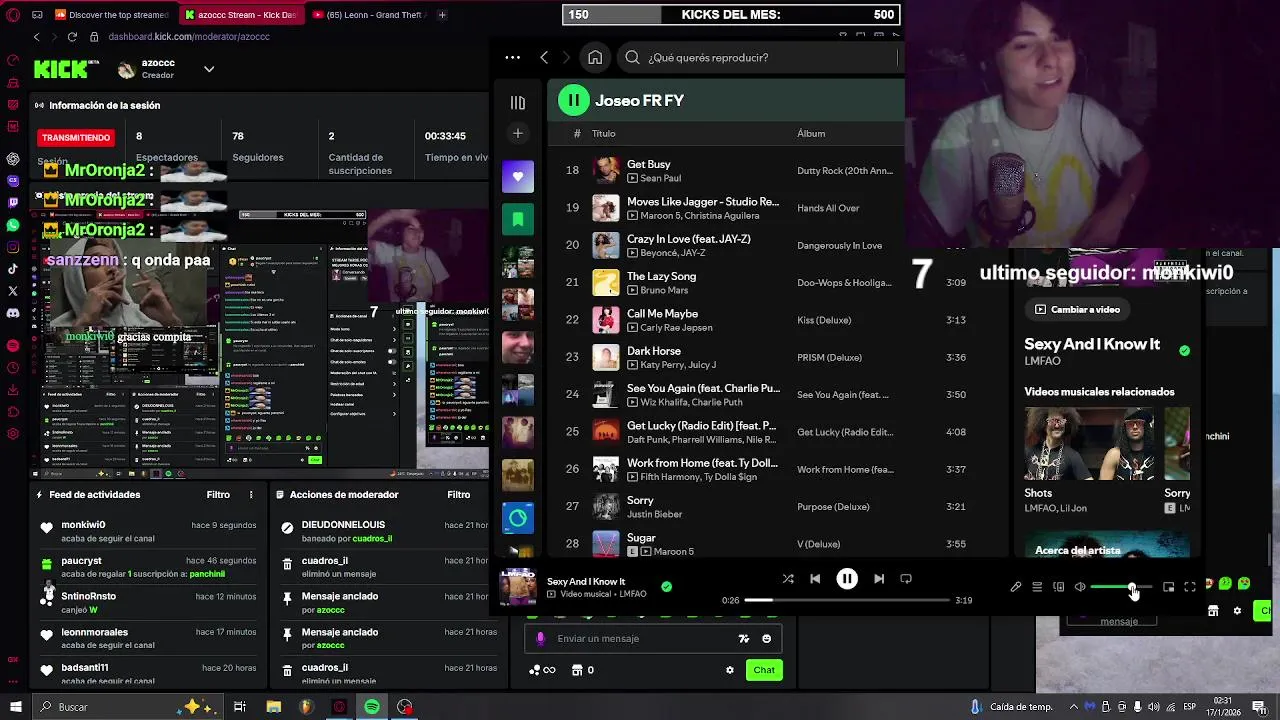Go to Spotify Home
The image size is (1280, 720).
(595, 57)
